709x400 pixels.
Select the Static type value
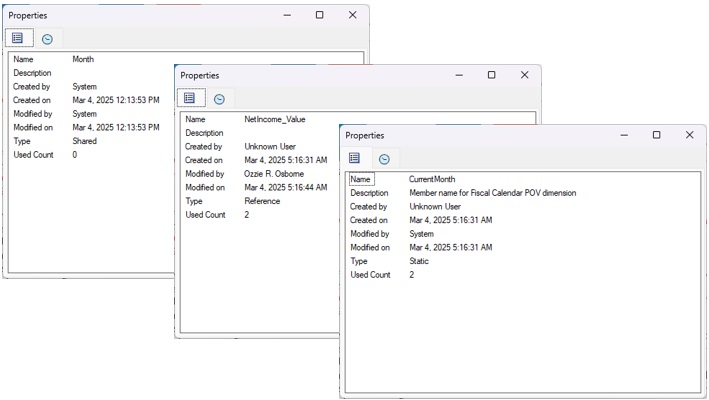pyautogui.click(x=419, y=261)
